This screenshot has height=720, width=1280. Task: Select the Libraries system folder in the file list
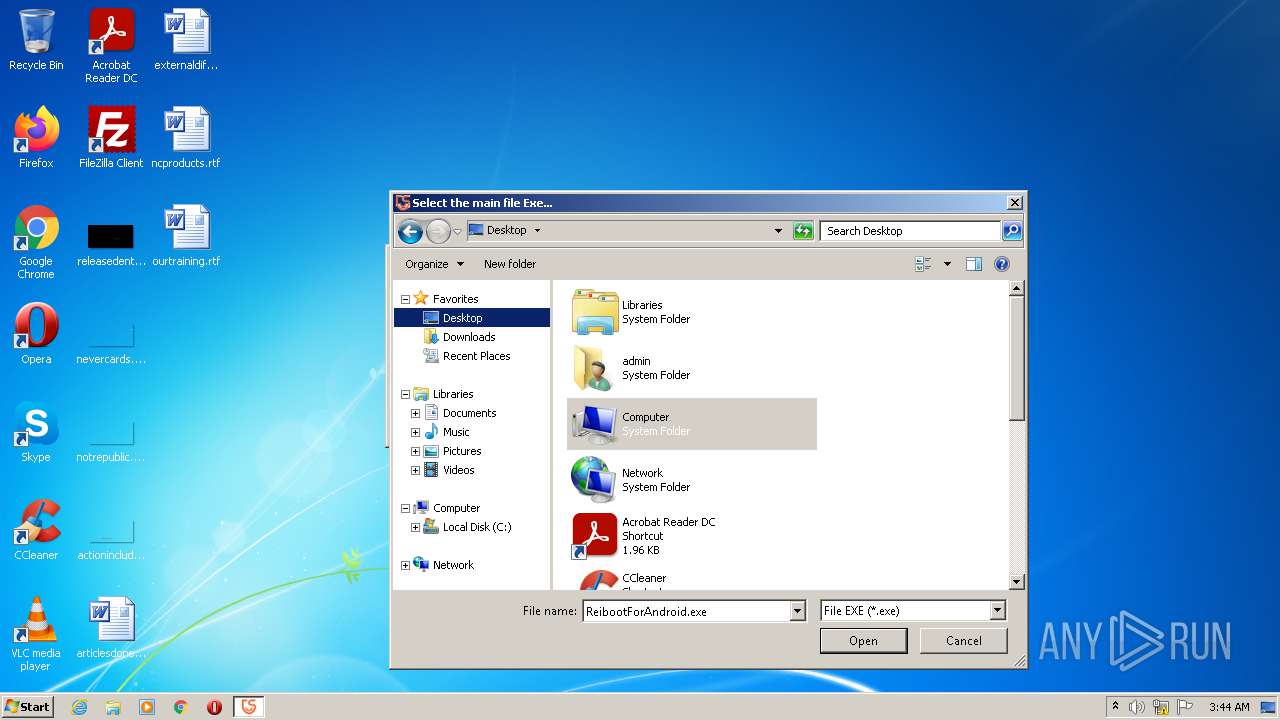click(x=692, y=312)
